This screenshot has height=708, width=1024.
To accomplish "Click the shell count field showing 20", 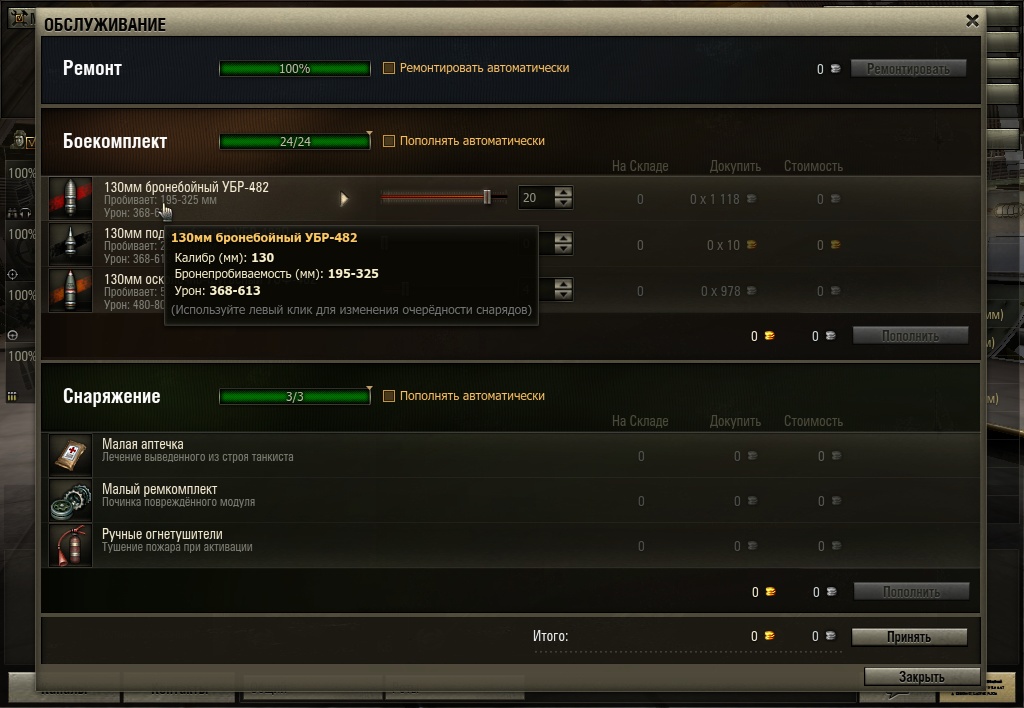I will [536, 197].
